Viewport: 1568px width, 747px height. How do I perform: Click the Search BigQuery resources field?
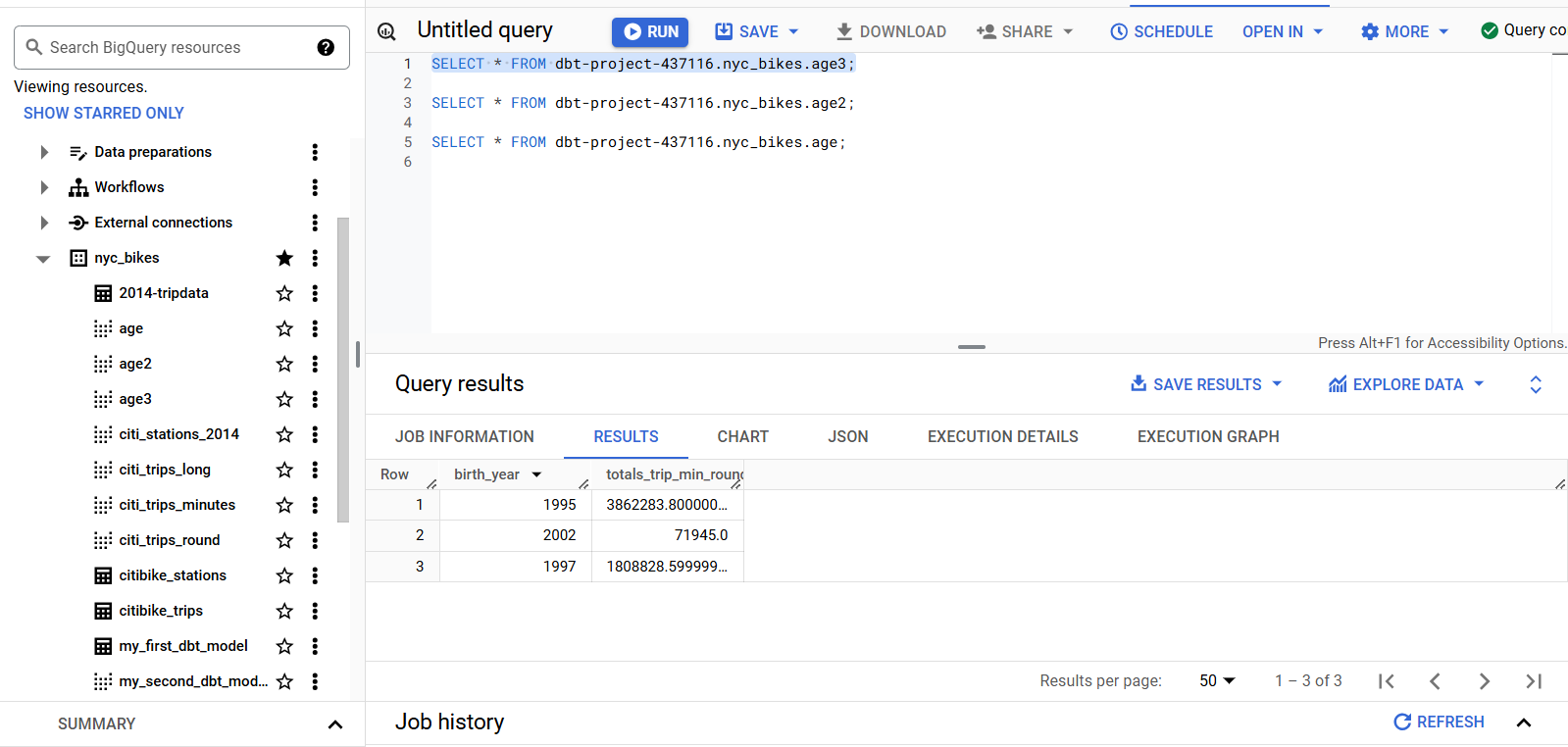[x=181, y=47]
